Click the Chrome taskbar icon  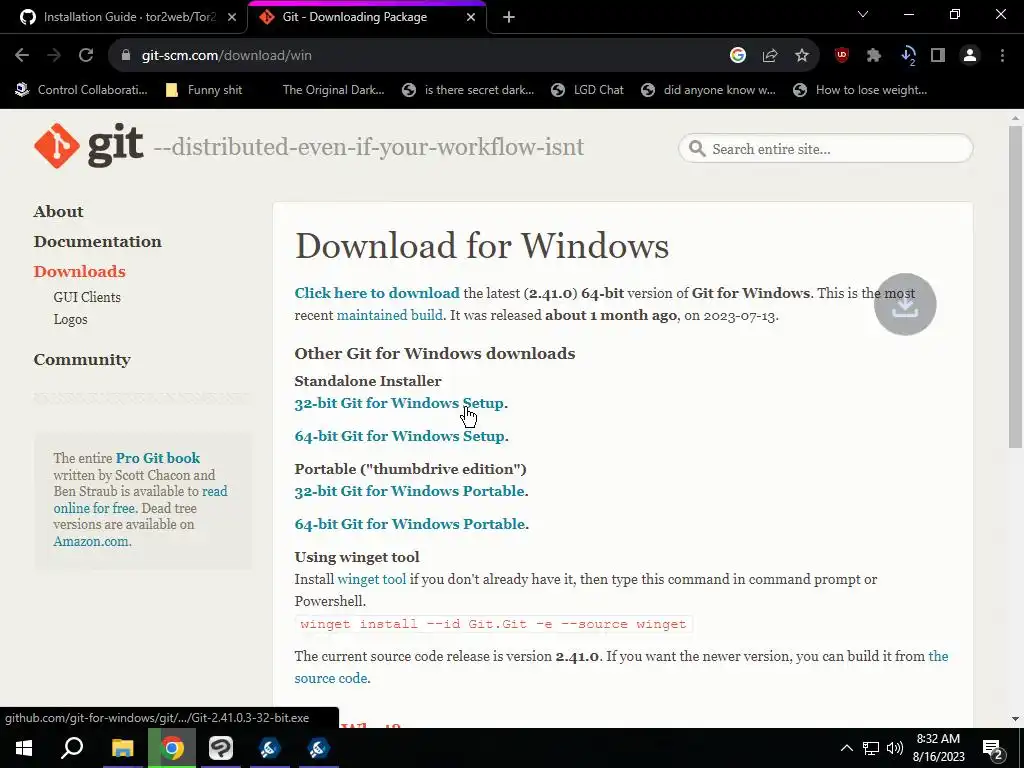coord(172,748)
